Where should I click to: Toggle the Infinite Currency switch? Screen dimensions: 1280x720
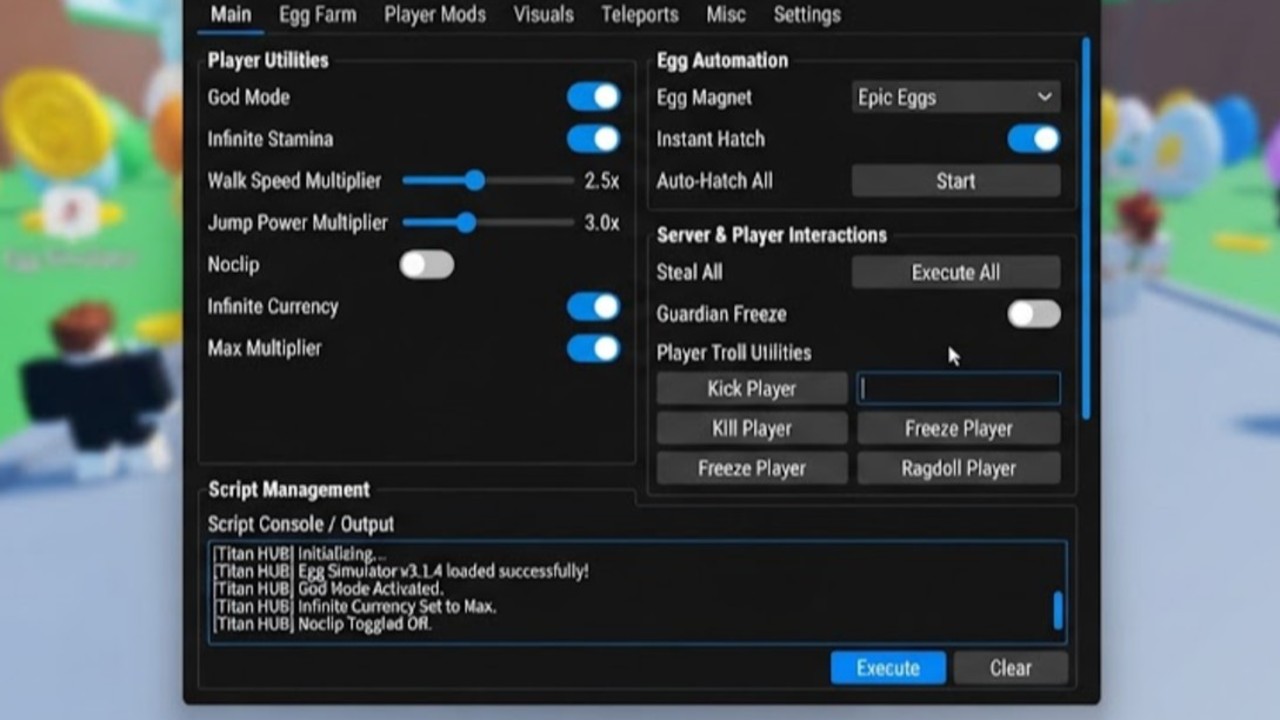coord(594,307)
